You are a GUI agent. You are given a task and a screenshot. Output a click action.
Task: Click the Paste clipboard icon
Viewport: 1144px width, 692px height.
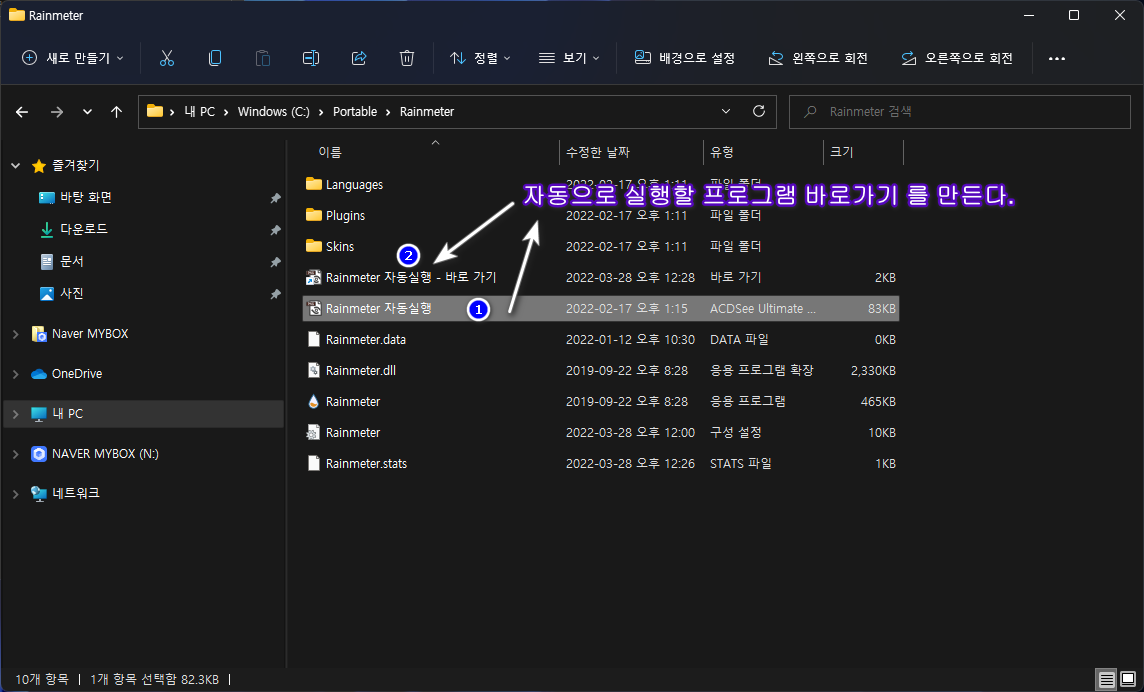263,58
